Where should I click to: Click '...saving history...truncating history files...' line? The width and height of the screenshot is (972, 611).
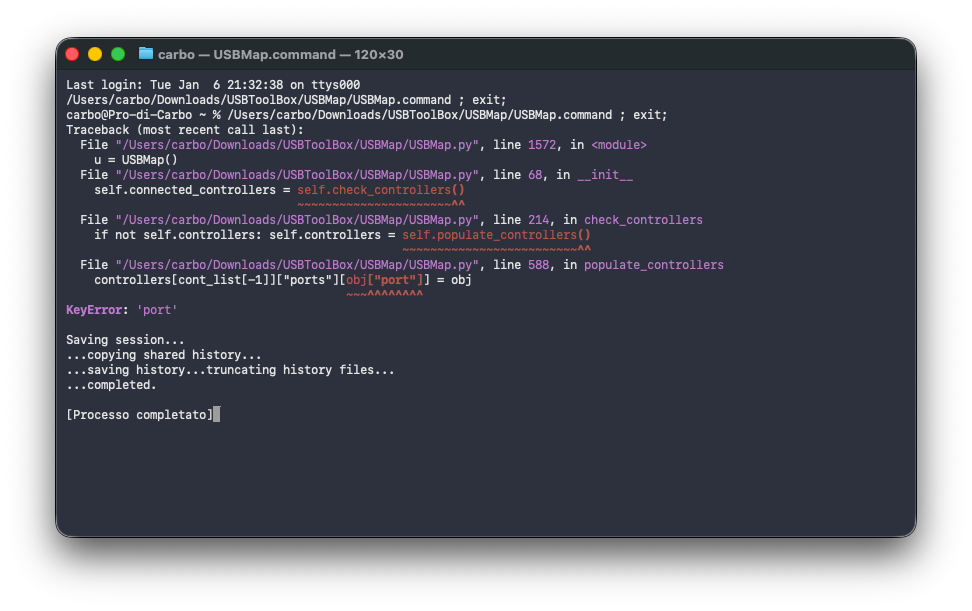point(230,370)
